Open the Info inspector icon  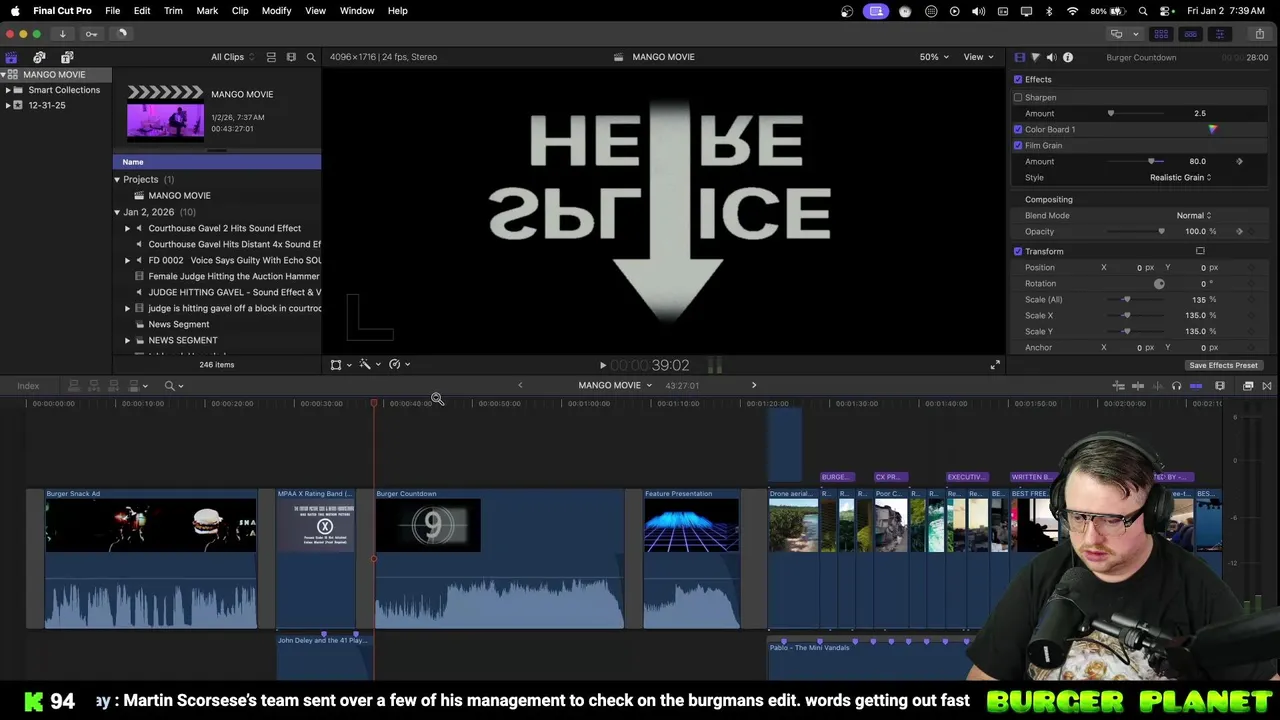(x=1067, y=57)
